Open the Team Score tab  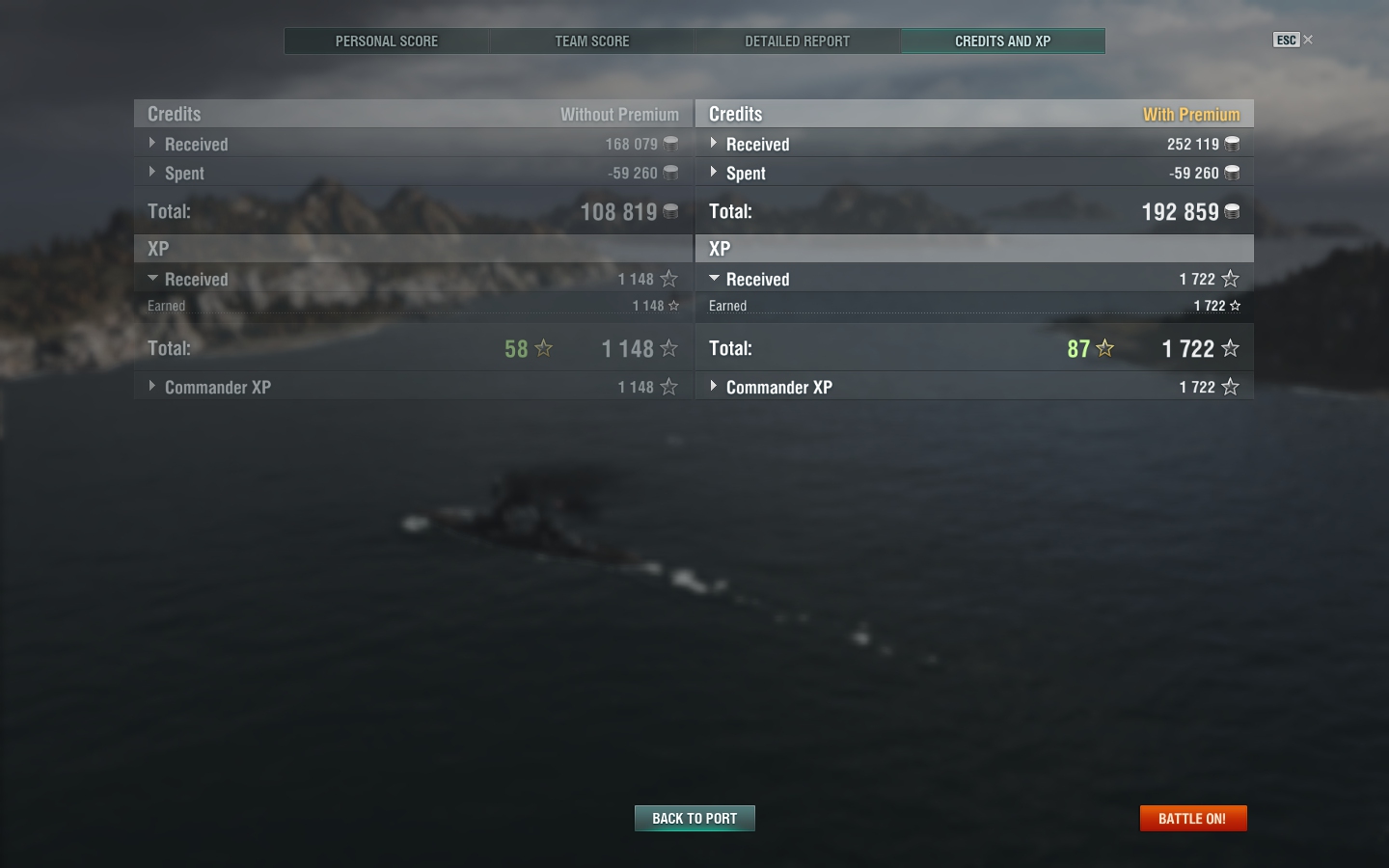[592, 41]
